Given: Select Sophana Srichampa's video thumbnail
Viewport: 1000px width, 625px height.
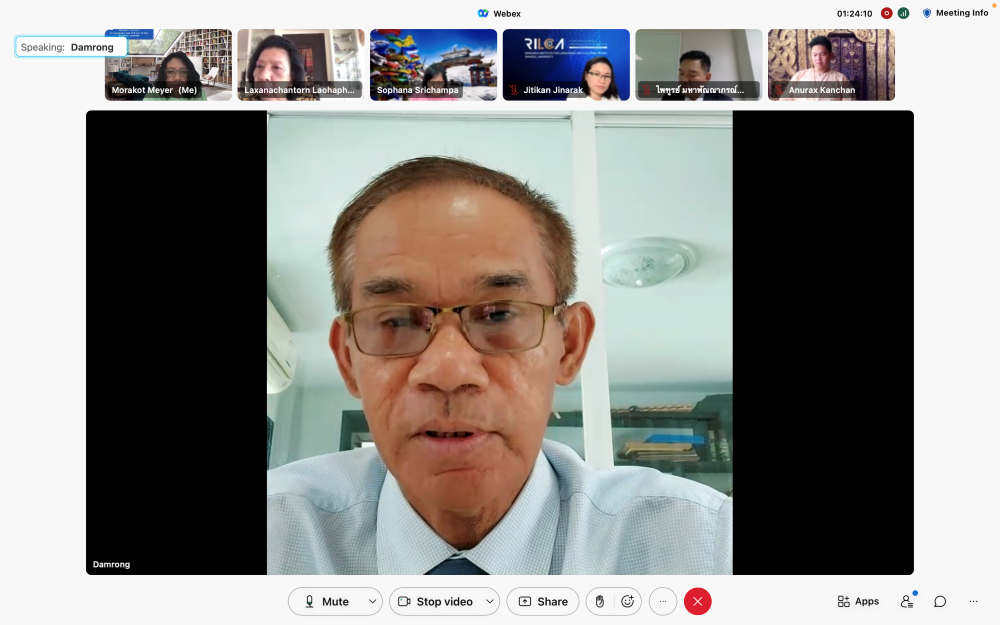Looking at the screenshot, I should [433, 64].
